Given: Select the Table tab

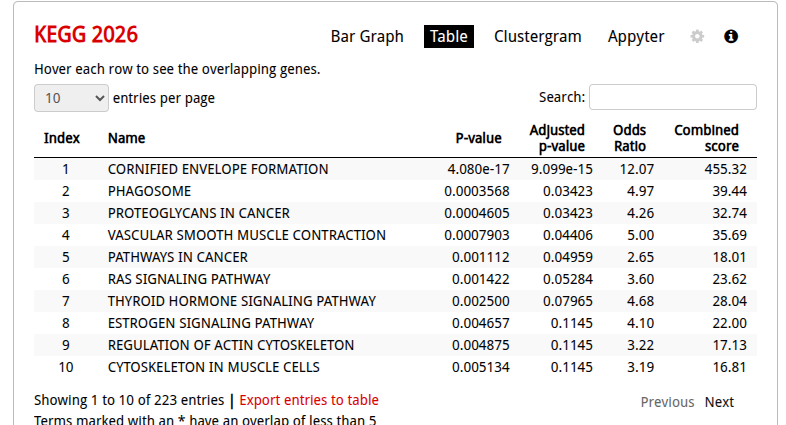Looking at the screenshot, I should 449,37.
